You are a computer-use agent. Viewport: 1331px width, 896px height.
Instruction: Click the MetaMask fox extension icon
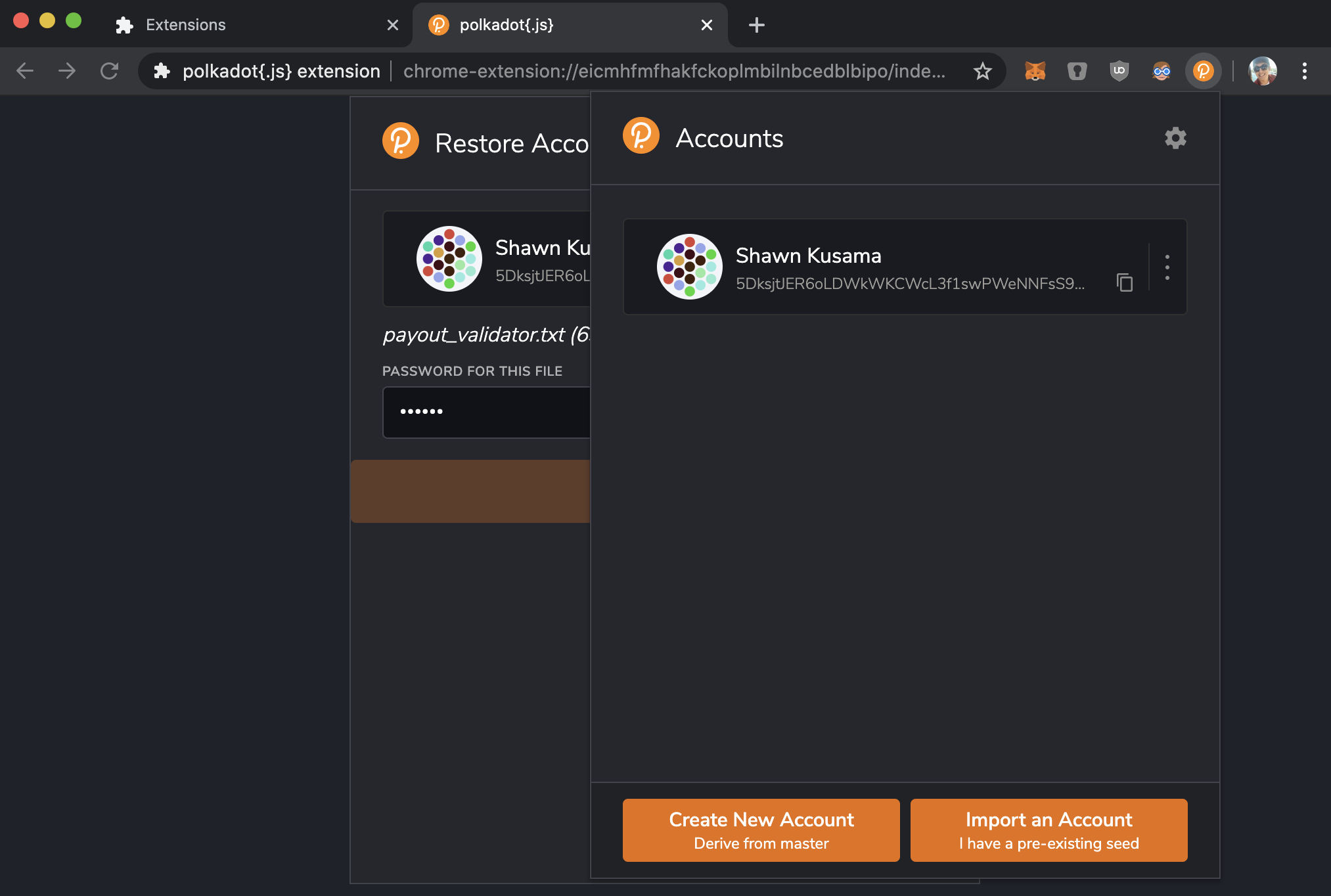pos(1035,71)
